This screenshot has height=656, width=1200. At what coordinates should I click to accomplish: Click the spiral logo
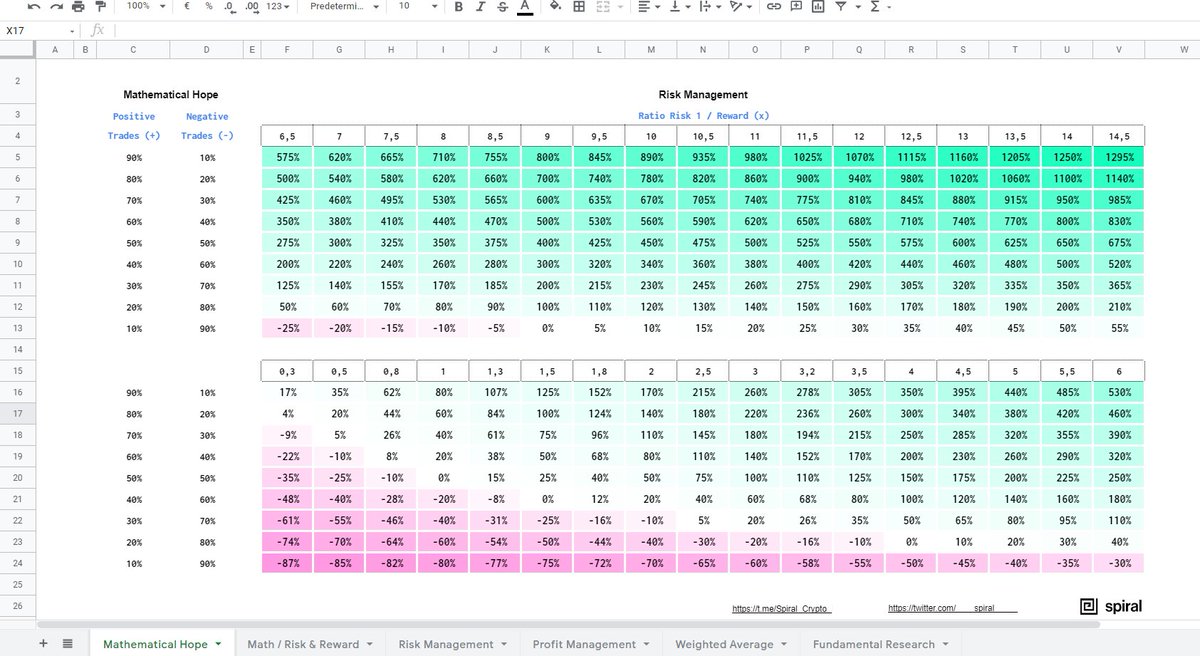tap(1110, 606)
